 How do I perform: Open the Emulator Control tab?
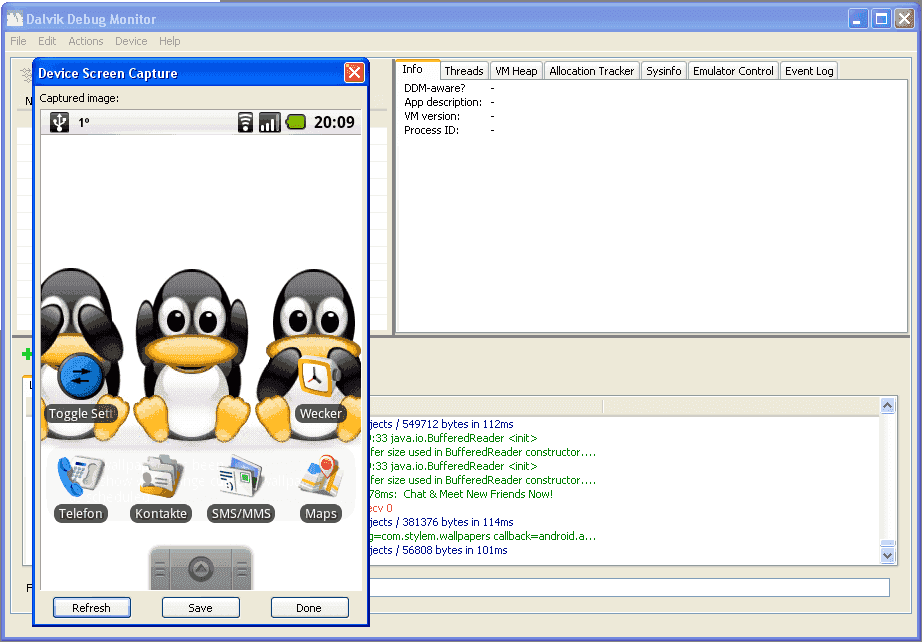coord(733,71)
